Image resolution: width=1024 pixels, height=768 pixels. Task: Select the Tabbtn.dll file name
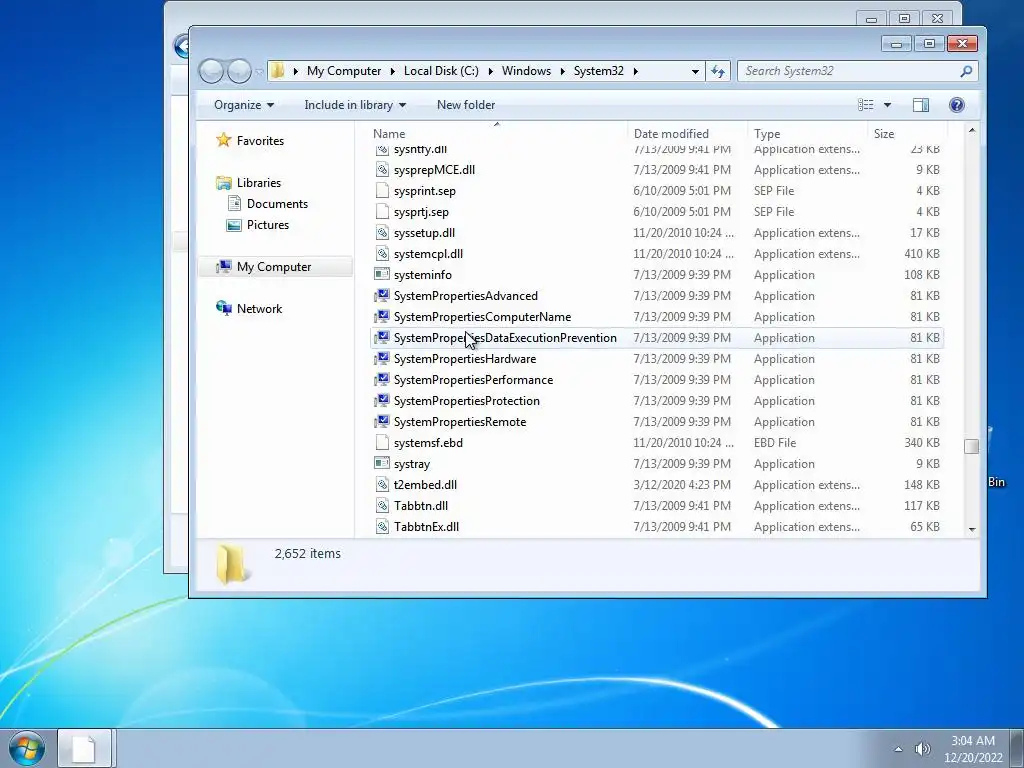[421, 505]
